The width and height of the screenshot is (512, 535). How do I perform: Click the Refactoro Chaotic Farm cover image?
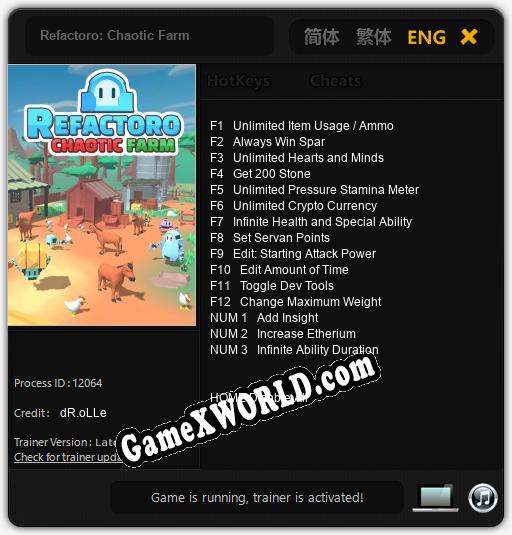(102, 195)
